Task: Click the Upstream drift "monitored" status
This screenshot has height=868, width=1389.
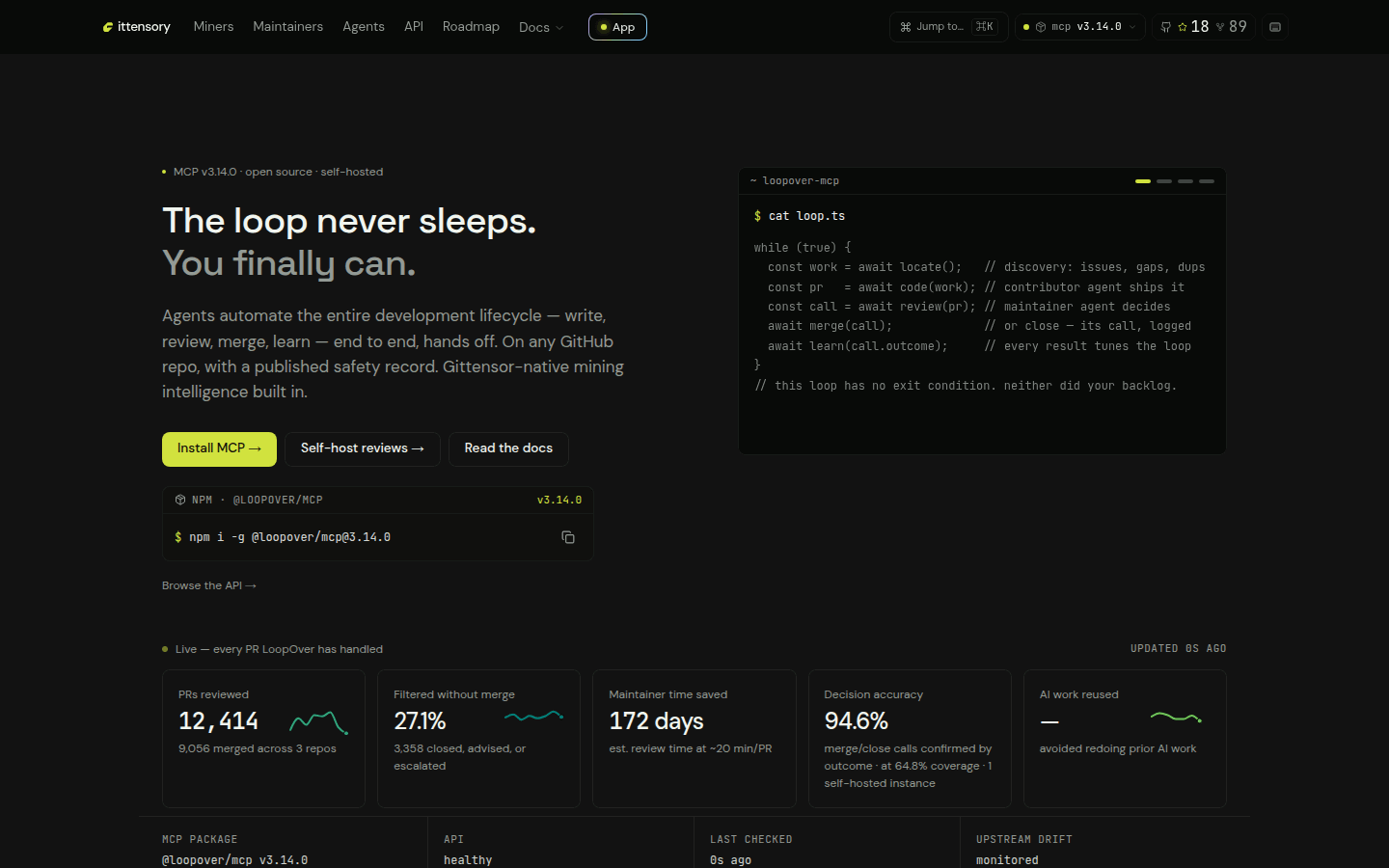Action: pos(1007,860)
